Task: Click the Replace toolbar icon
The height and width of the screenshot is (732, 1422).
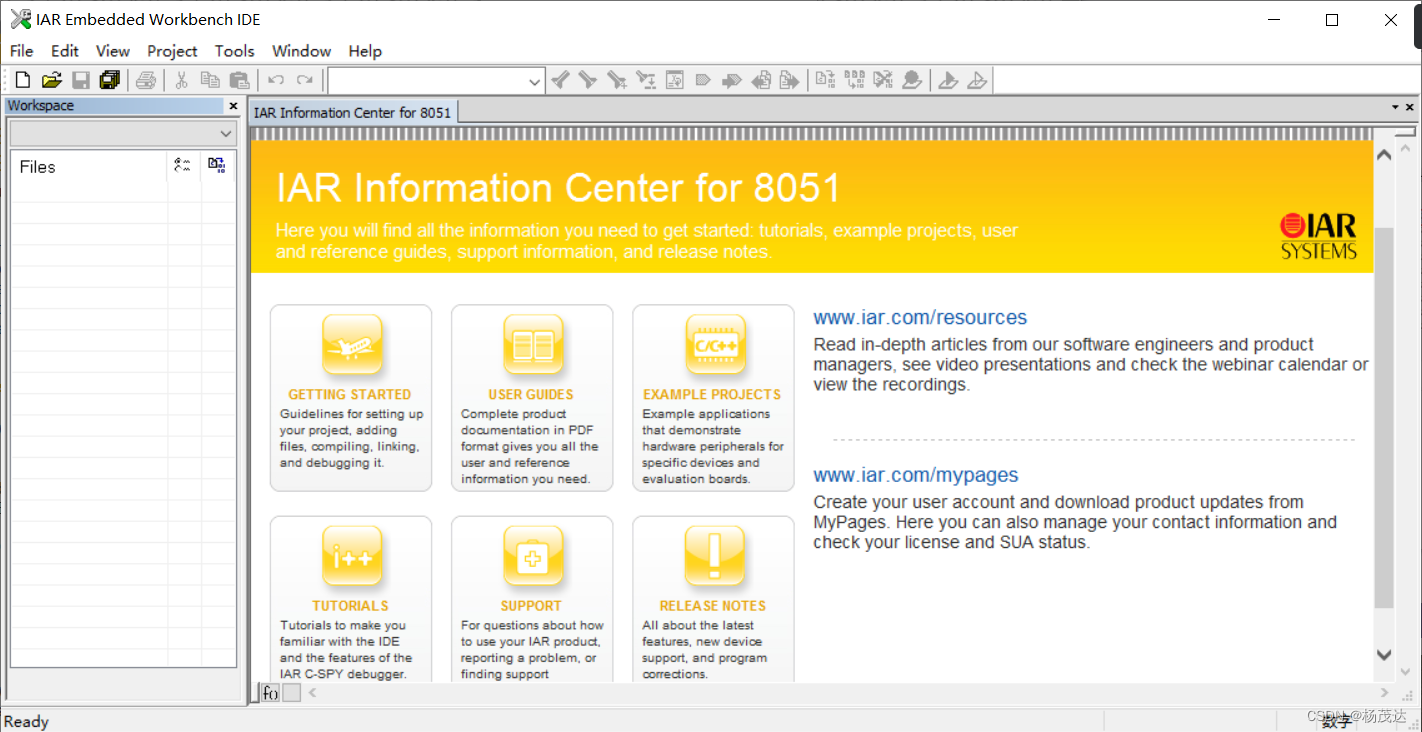Action: pos(646,80)
